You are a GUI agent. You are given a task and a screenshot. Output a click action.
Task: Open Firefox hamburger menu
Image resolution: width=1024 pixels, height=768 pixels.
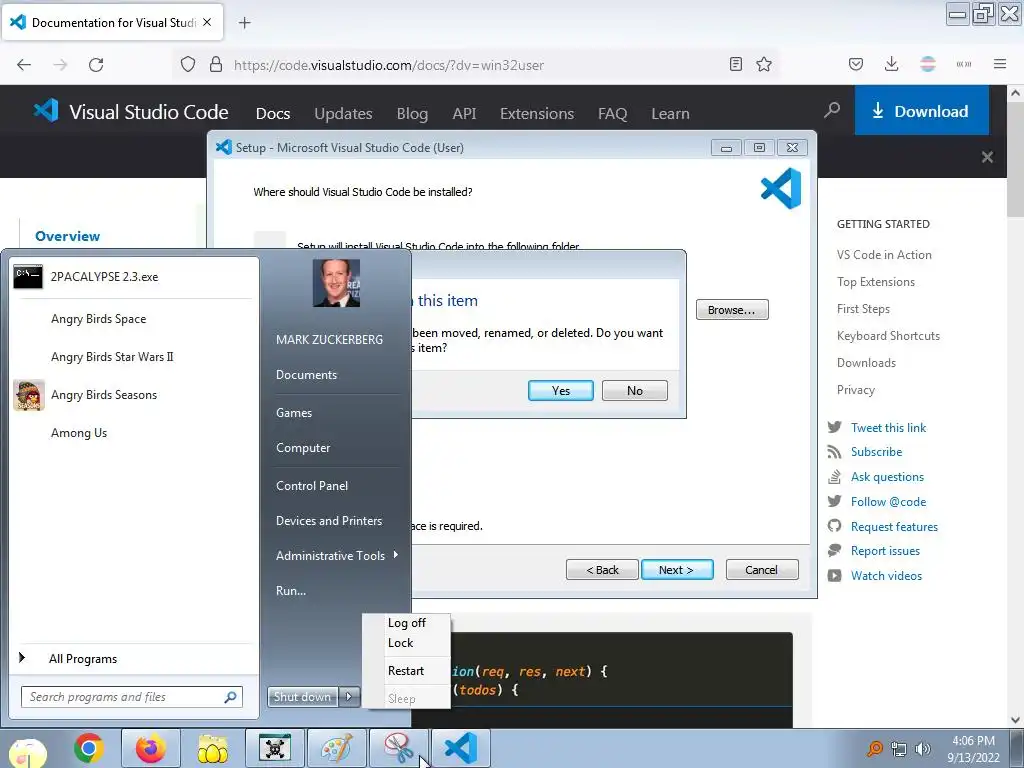(x=1000, y=64)
